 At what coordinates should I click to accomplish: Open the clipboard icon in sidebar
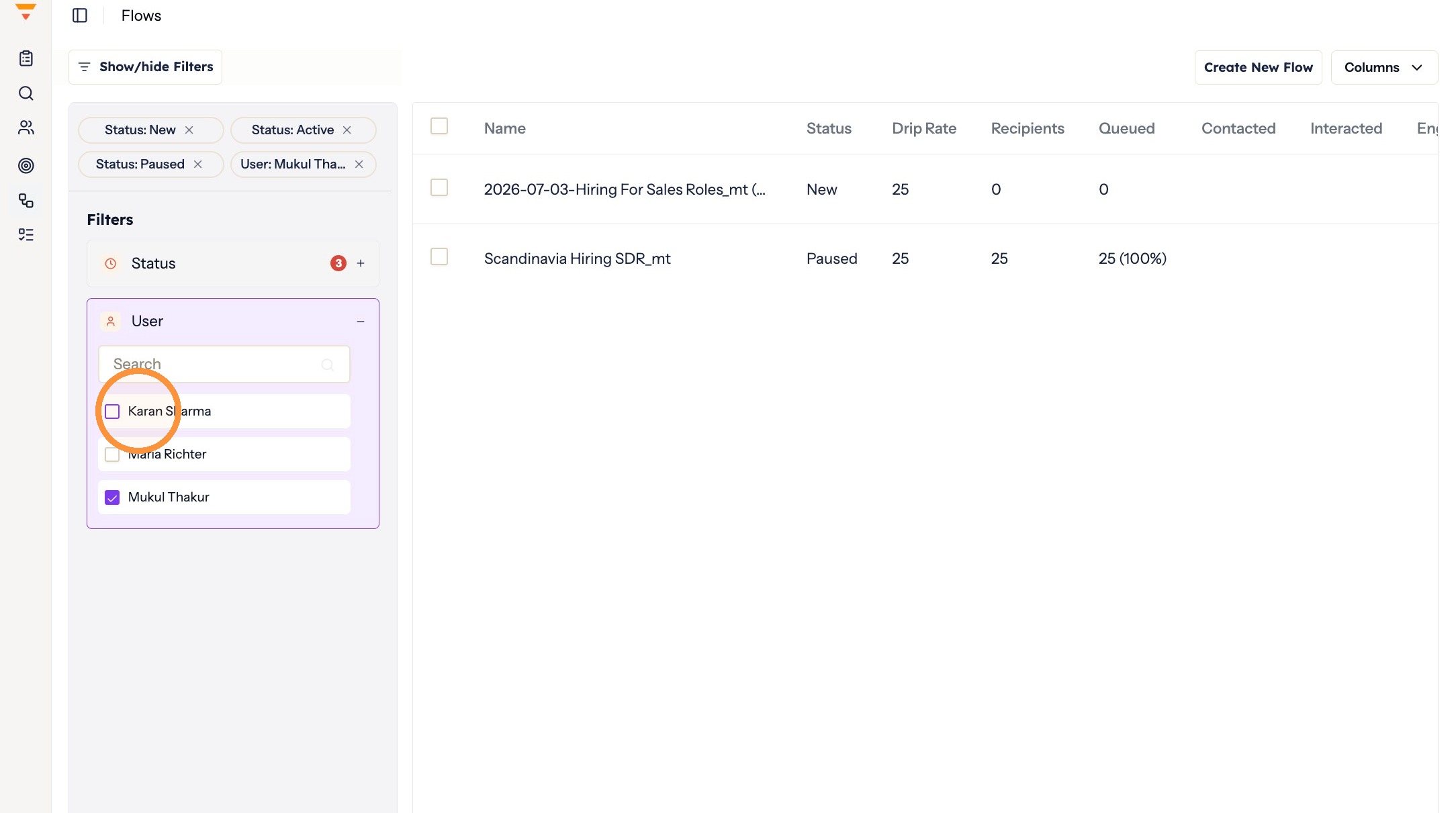[26, 58]
